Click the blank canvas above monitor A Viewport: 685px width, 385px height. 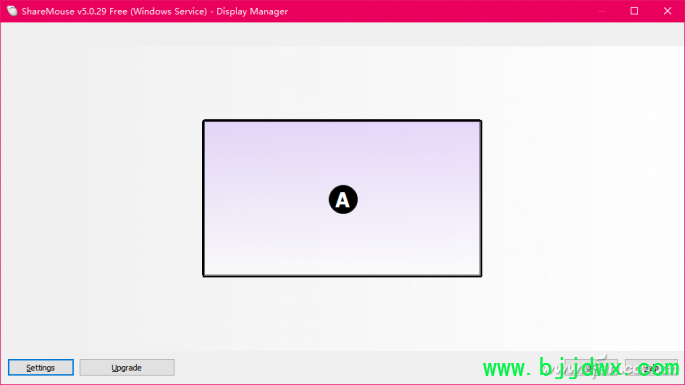click(x=342, y=83)
